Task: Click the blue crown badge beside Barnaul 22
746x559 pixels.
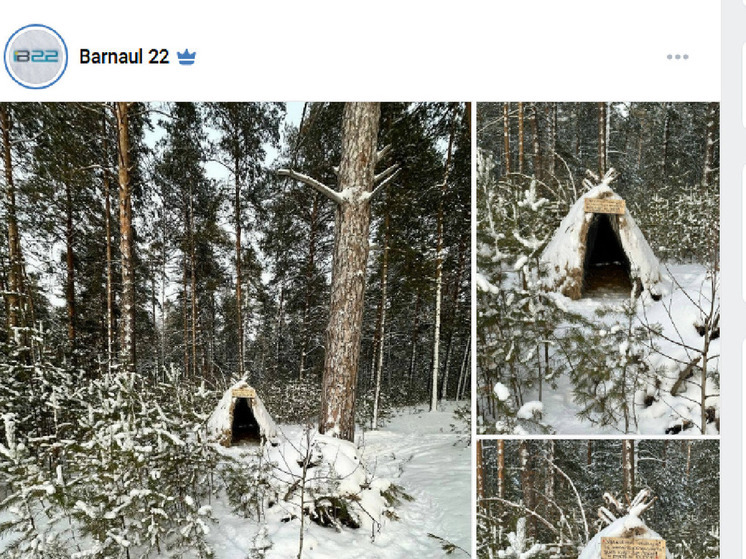Action: coord(186,57)
